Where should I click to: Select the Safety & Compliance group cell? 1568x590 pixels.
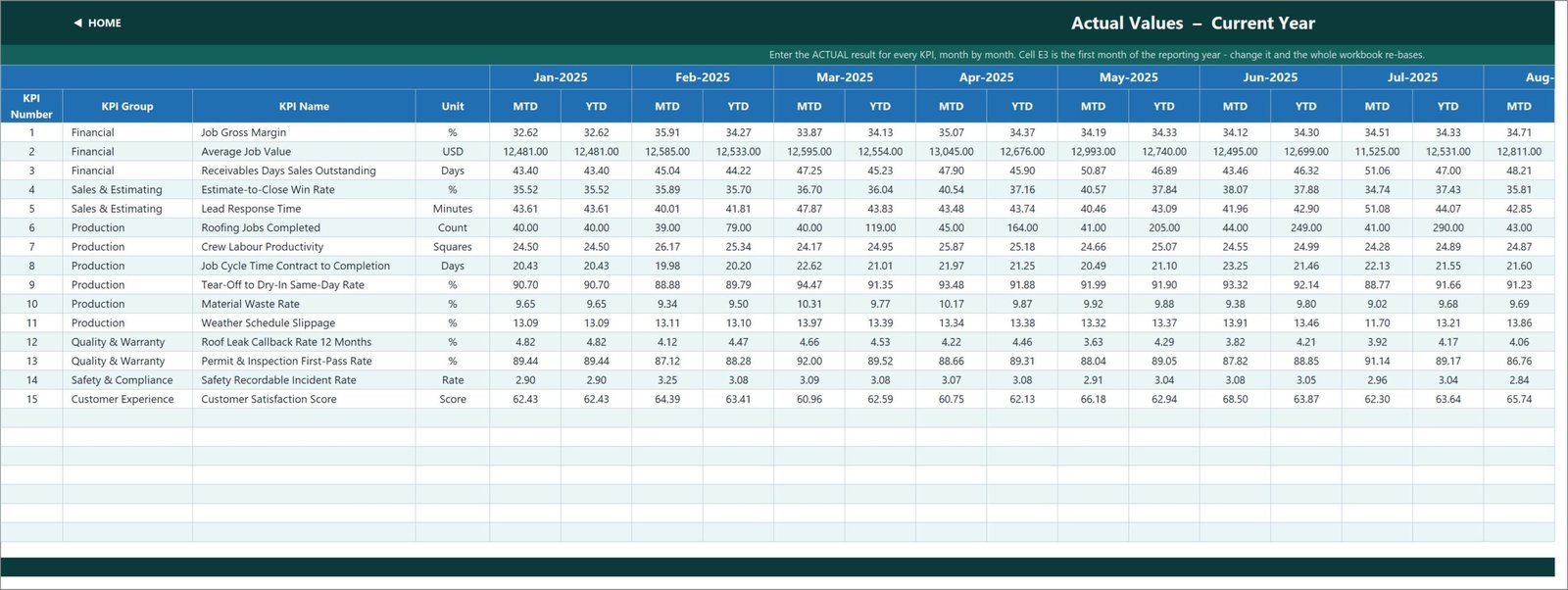pyautogui.click(x=127, y=380)
